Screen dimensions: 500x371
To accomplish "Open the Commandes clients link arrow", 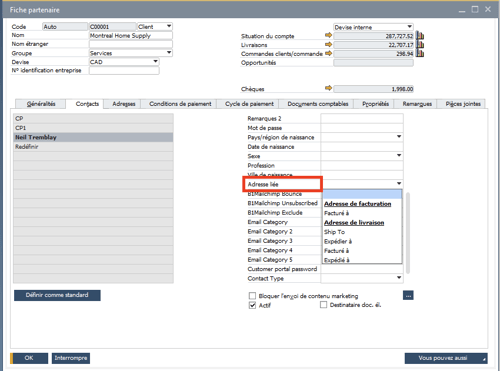I will 328,53.
